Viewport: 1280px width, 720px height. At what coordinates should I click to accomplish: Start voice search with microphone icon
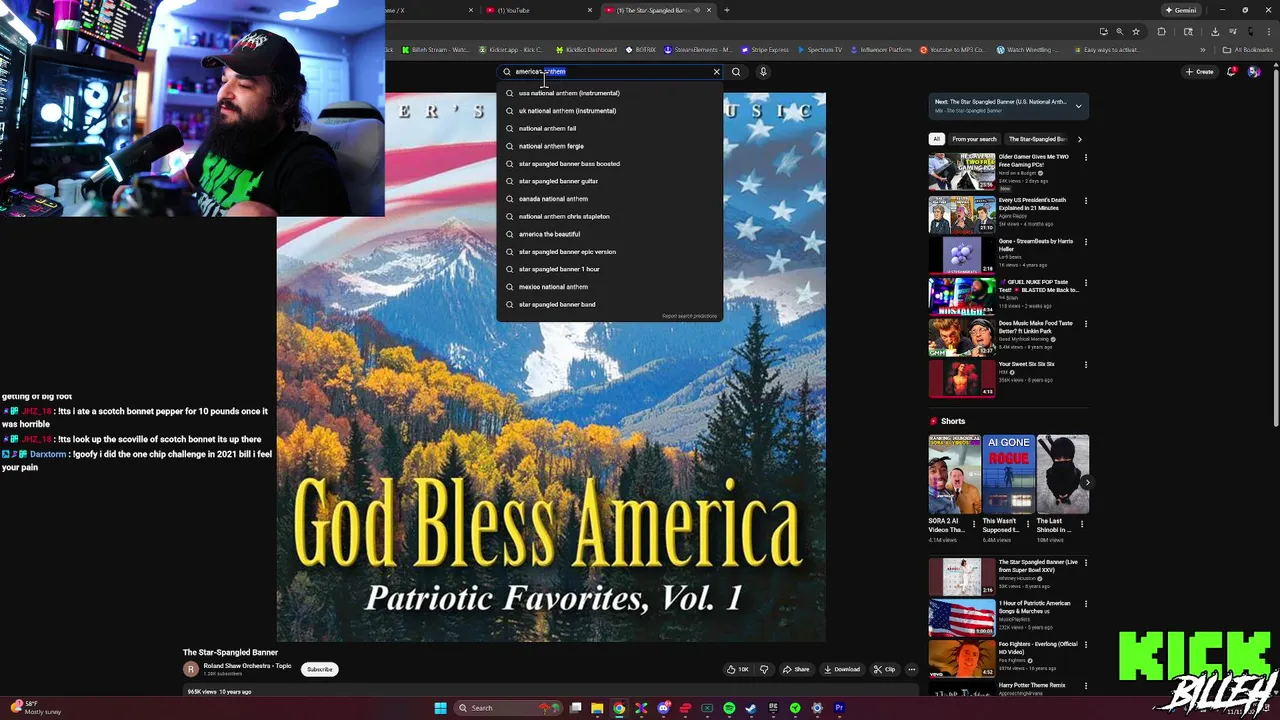763,72
